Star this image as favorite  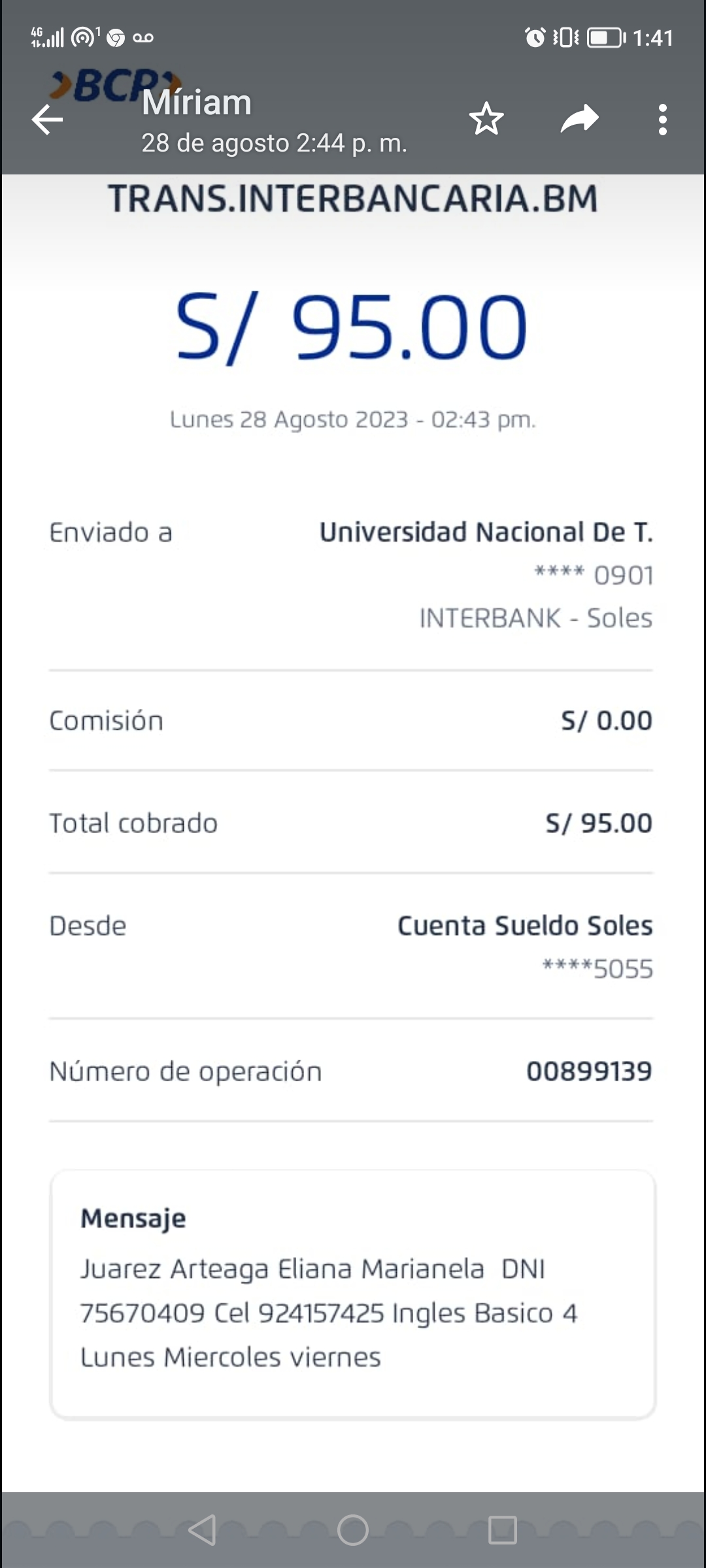(486, 119)
